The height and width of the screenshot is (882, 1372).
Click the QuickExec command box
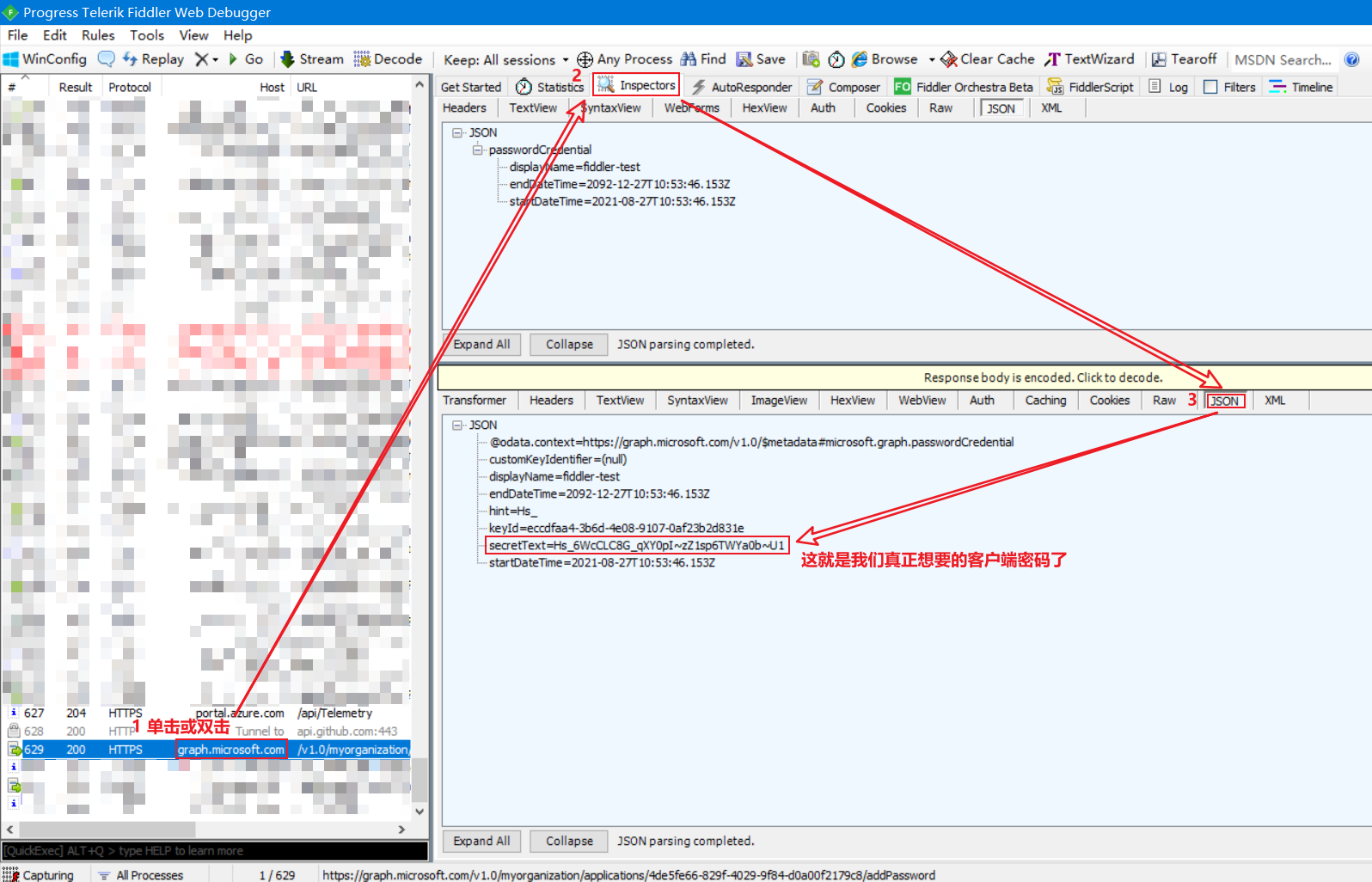tap(215, 850)
